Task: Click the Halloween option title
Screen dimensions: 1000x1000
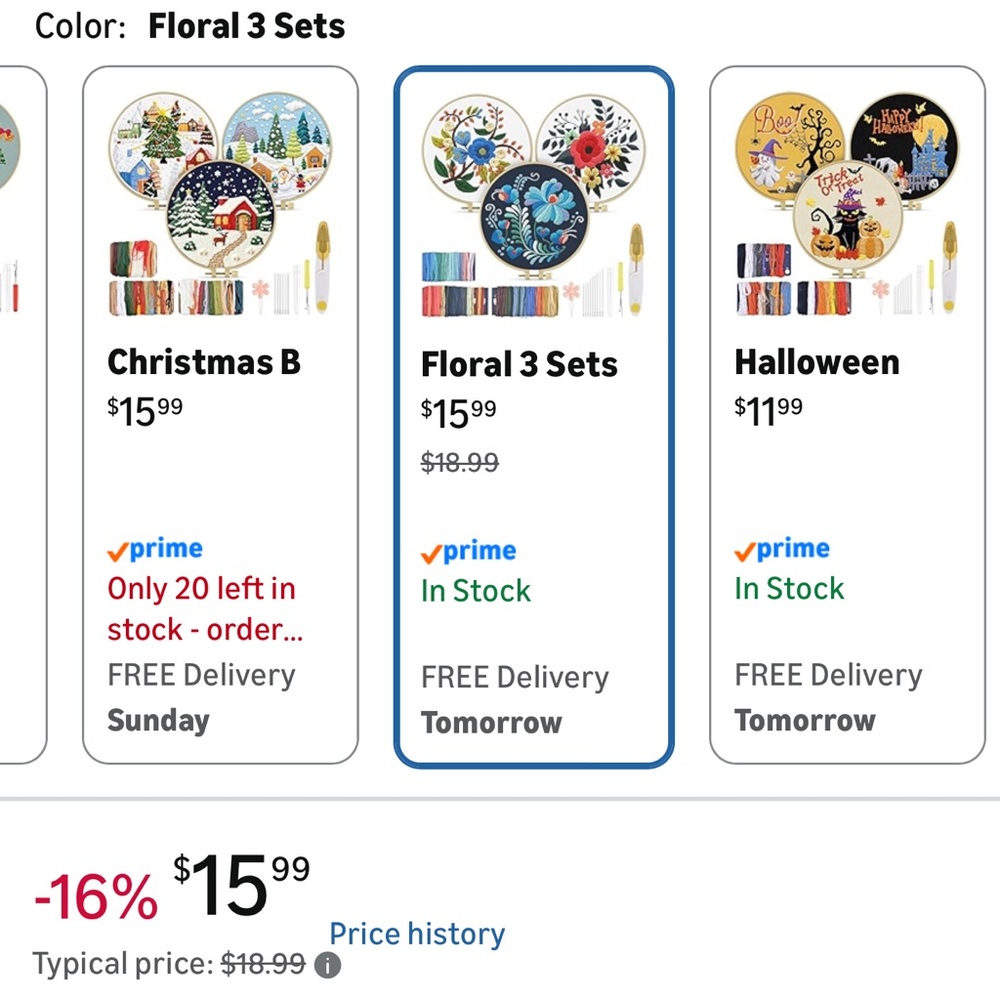Action: [817, 362]
